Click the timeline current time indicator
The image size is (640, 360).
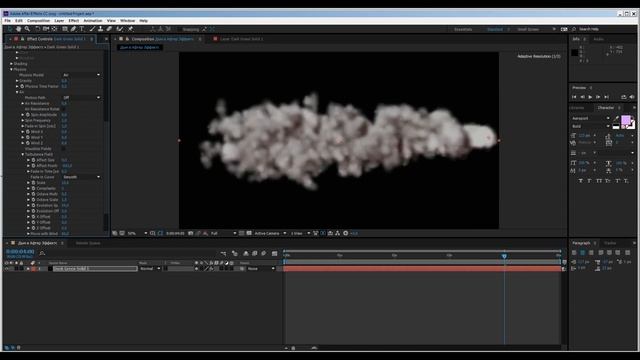tap(504, 256)
